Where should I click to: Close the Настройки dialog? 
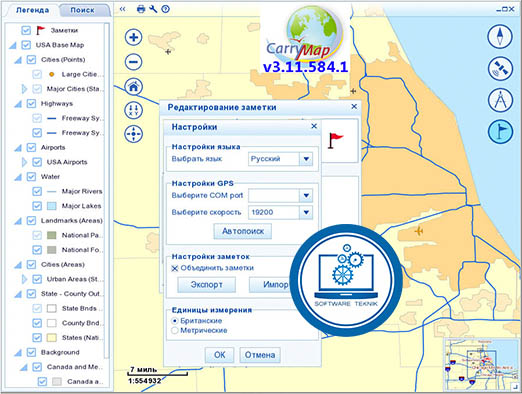tap(314, 126)
